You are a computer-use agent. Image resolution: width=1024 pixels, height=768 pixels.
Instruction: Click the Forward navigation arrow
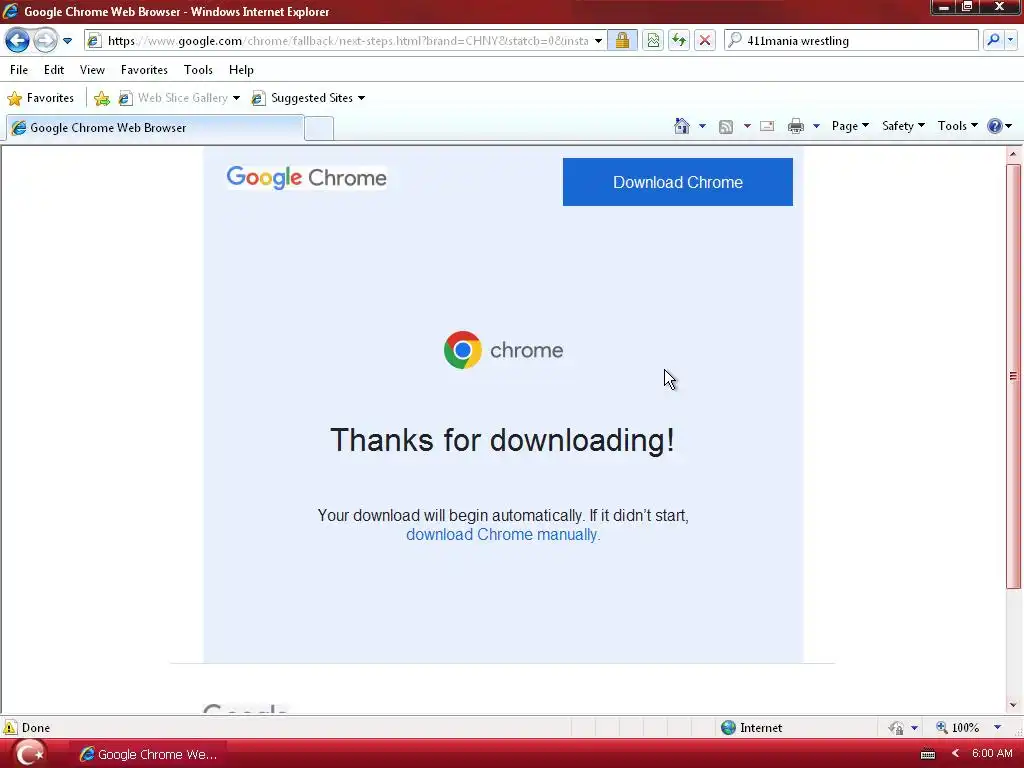[45, 40]
